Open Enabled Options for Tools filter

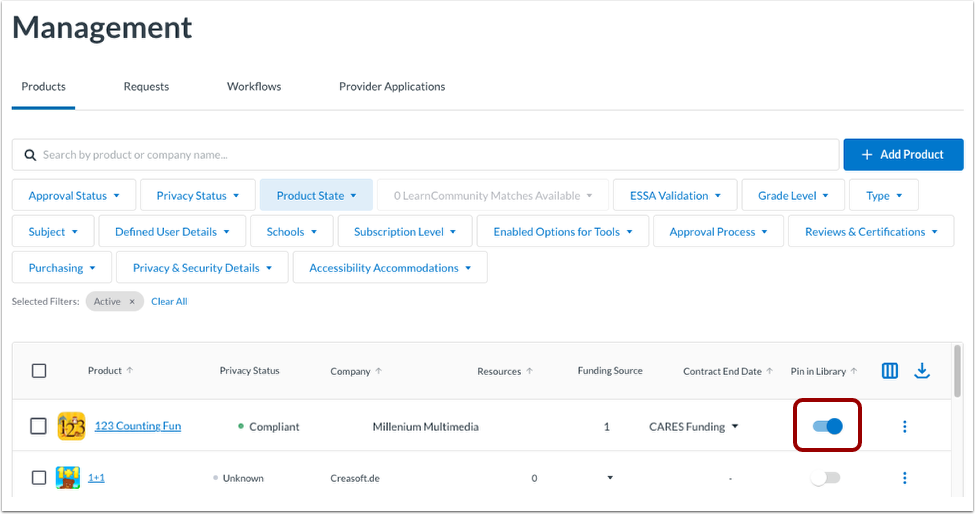(x=563, y=232)
